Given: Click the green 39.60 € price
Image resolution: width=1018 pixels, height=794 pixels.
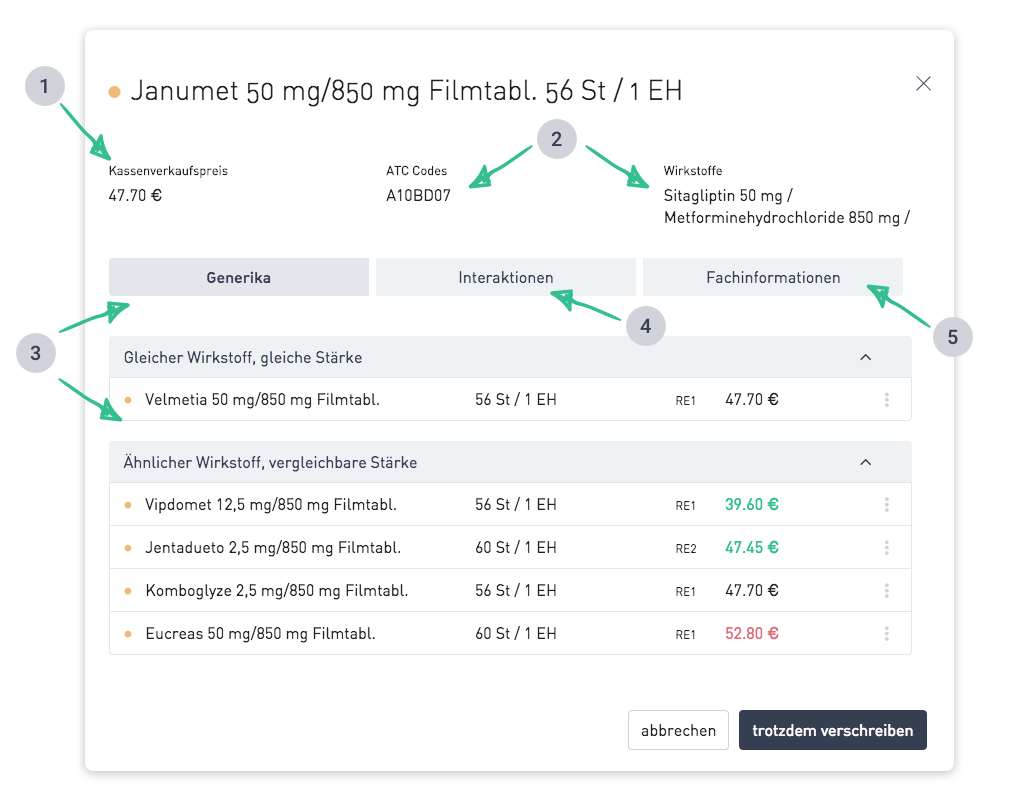Looking at the screenshot, I should pos(752,504).
